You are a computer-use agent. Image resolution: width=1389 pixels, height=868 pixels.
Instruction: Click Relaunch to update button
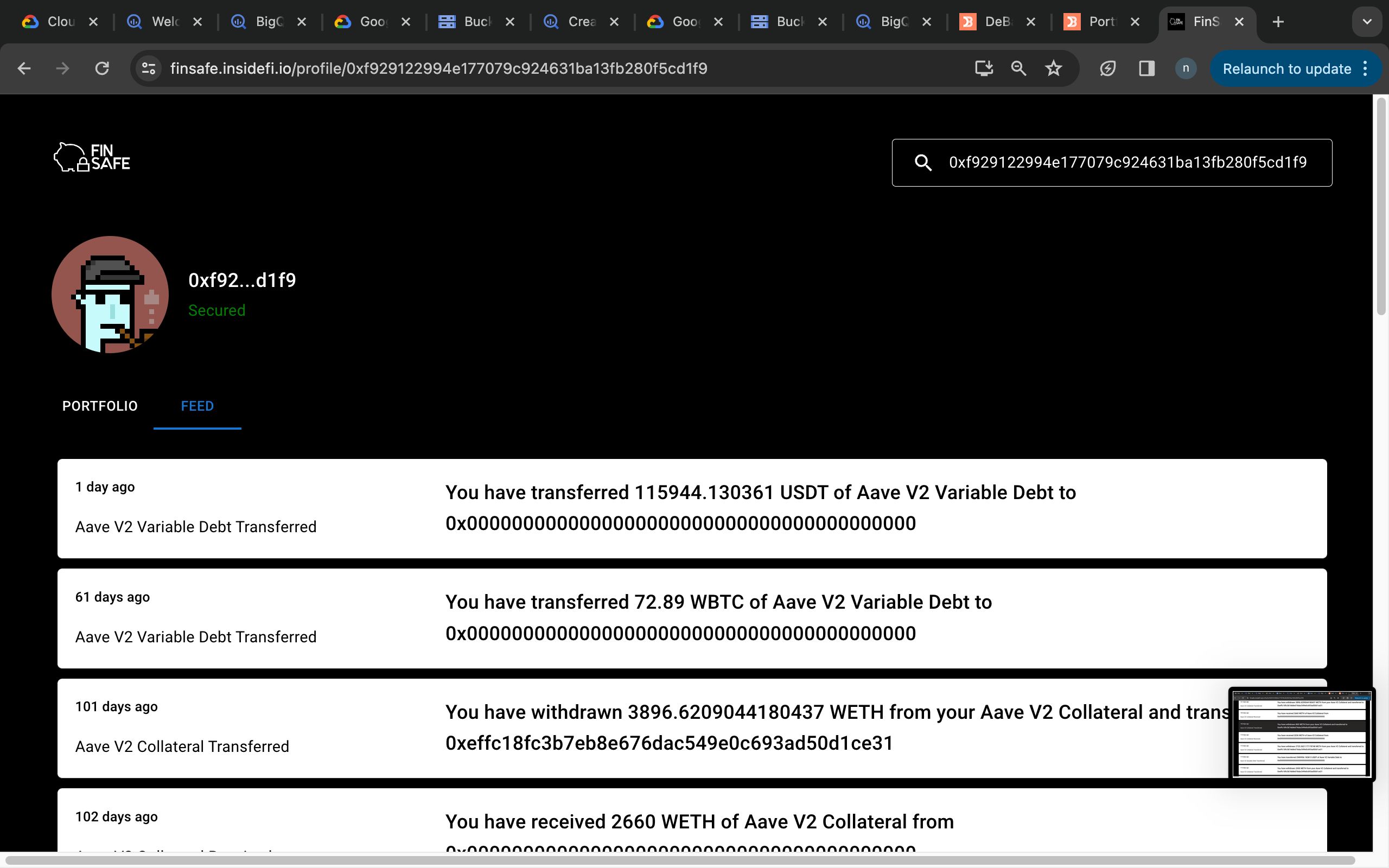click(1287, 69)
